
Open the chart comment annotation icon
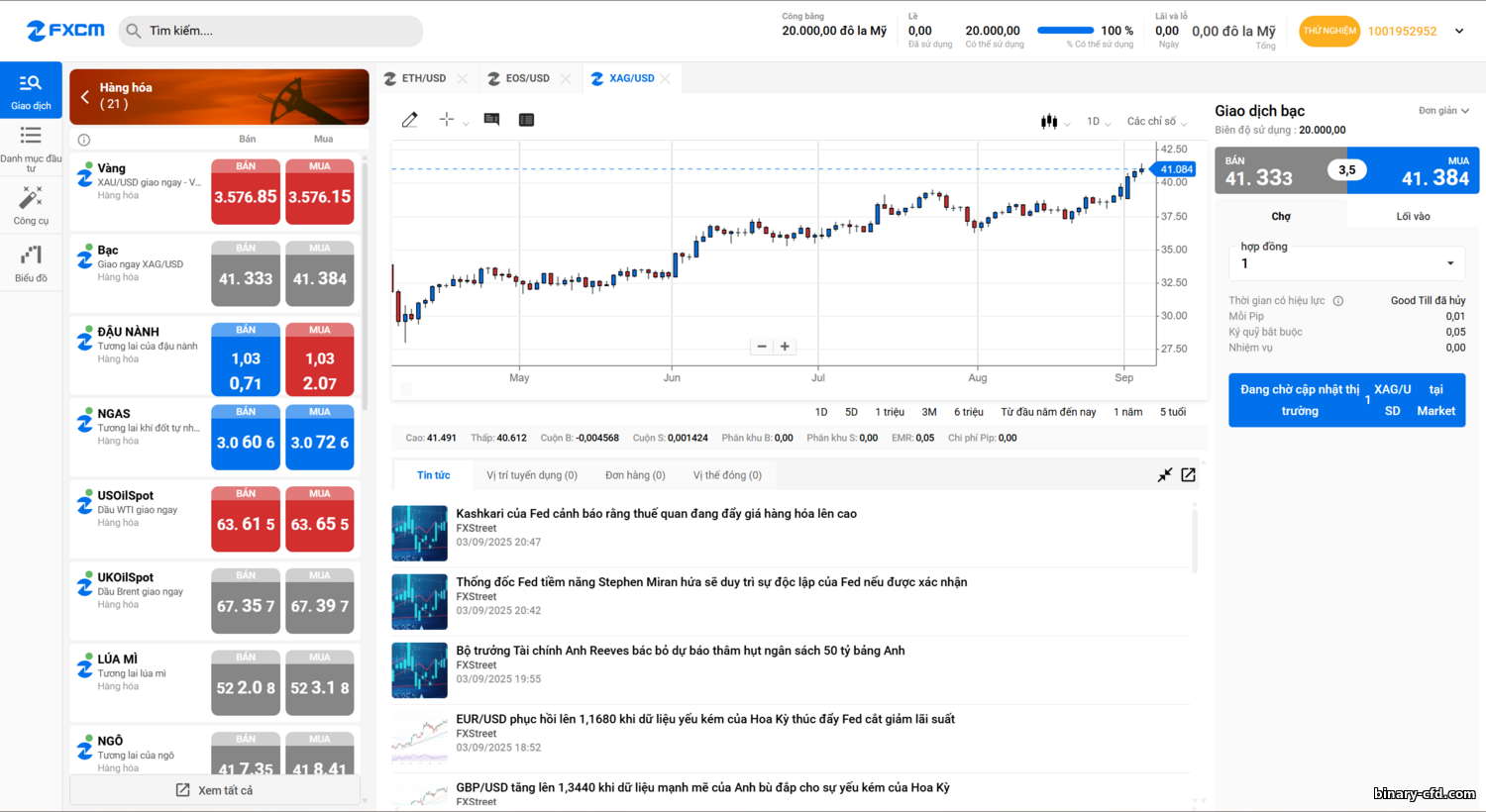pyautogui.click(x=491, y=120)
